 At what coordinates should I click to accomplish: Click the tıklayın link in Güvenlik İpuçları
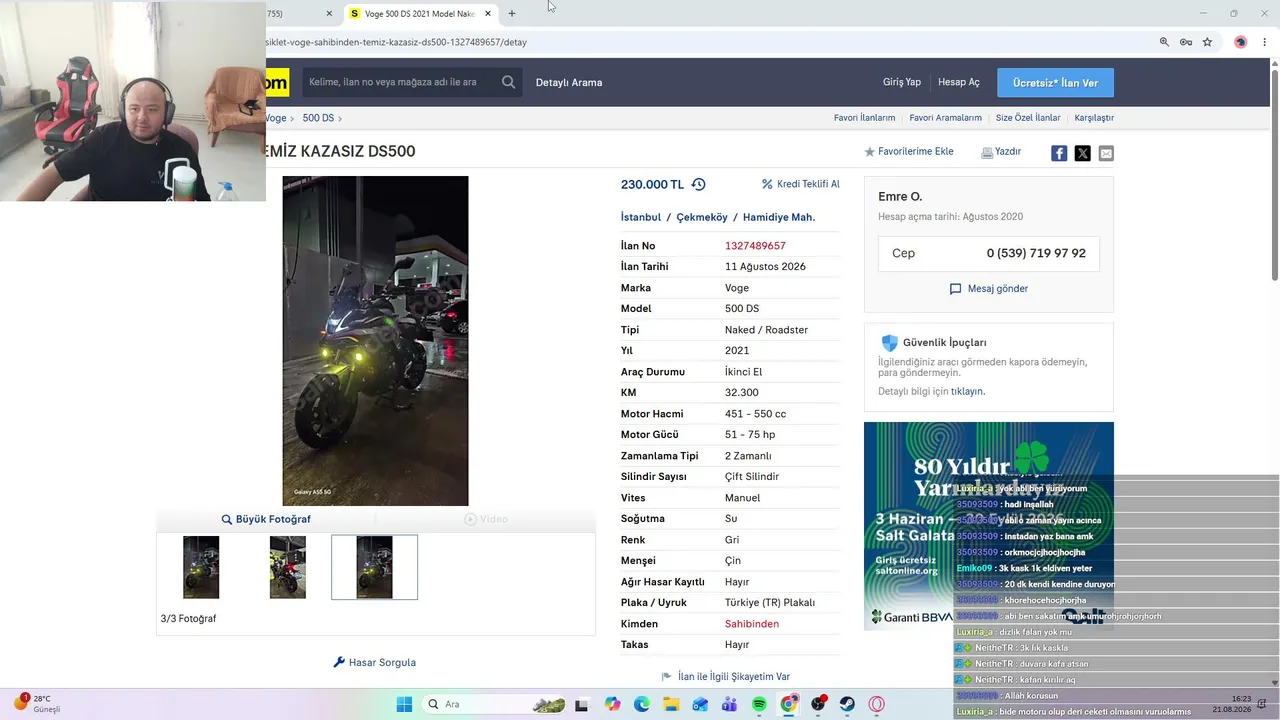[968, 391]
